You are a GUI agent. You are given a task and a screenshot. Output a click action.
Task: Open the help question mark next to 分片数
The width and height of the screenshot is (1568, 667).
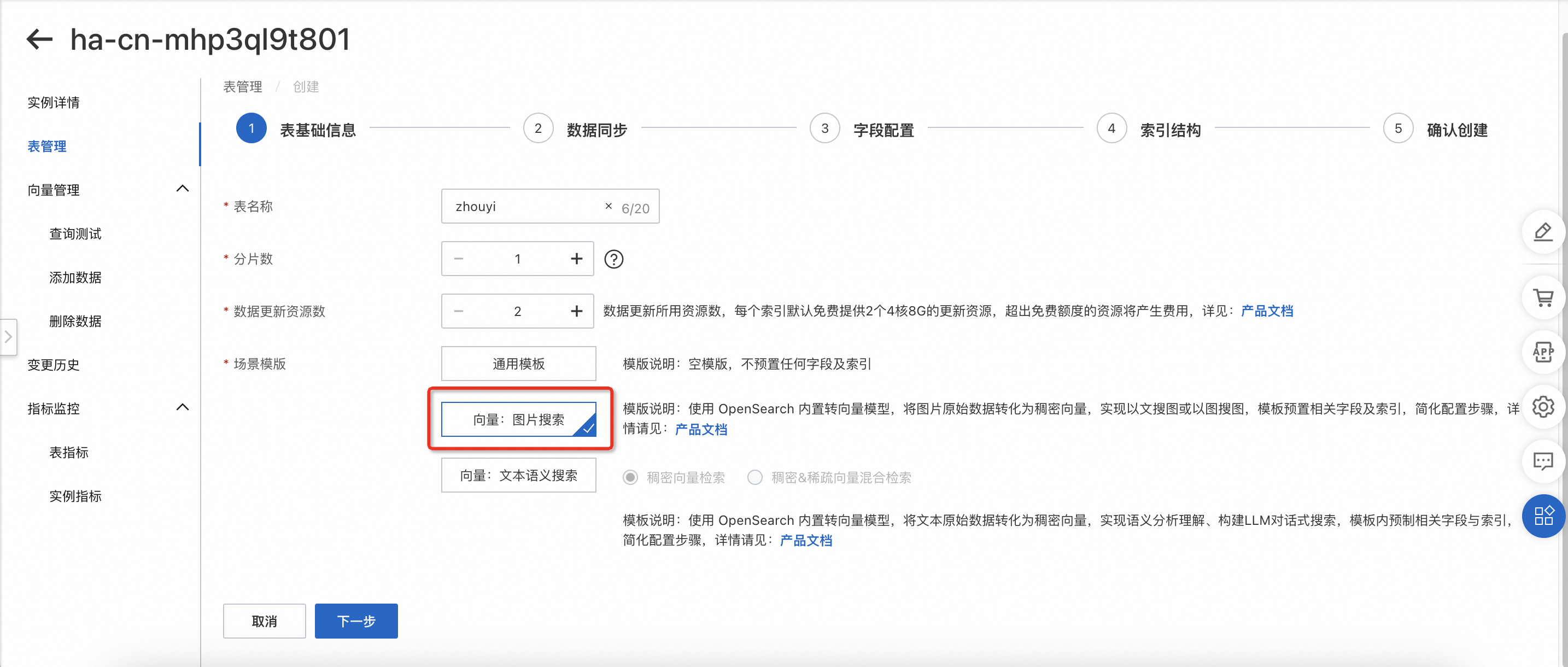click(x=613, y=259)
